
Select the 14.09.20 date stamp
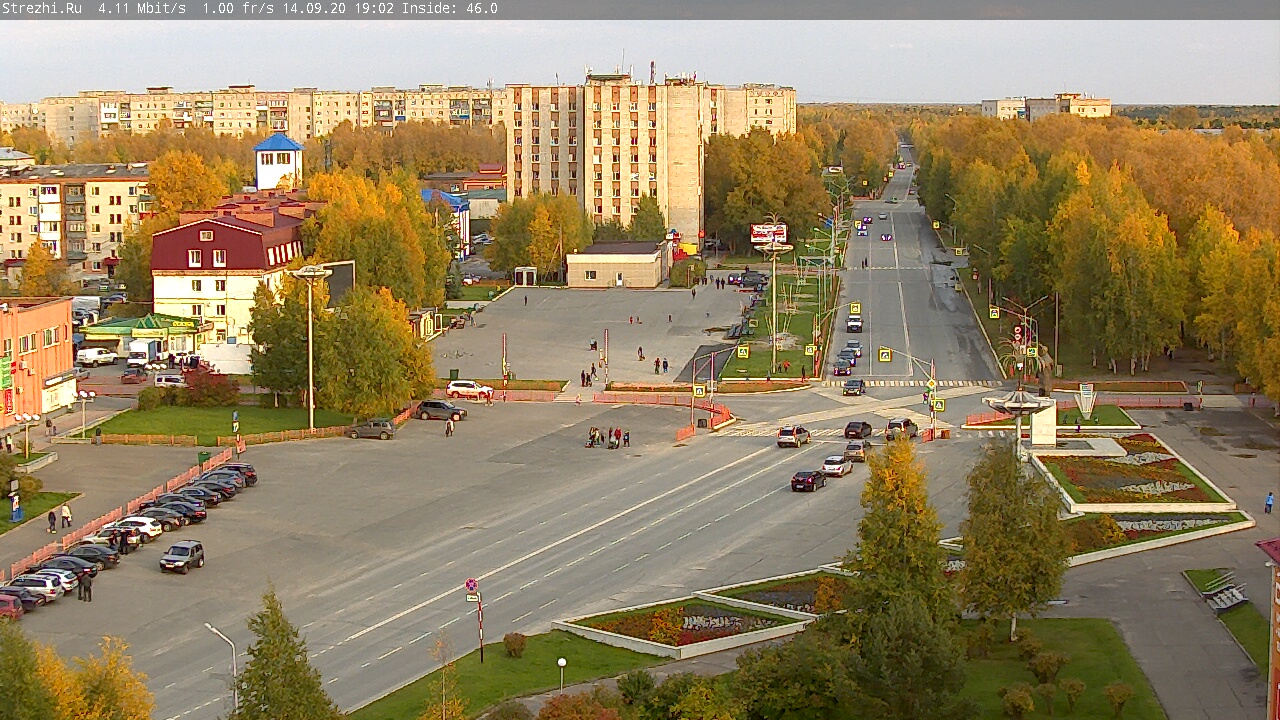pos(314,8)
